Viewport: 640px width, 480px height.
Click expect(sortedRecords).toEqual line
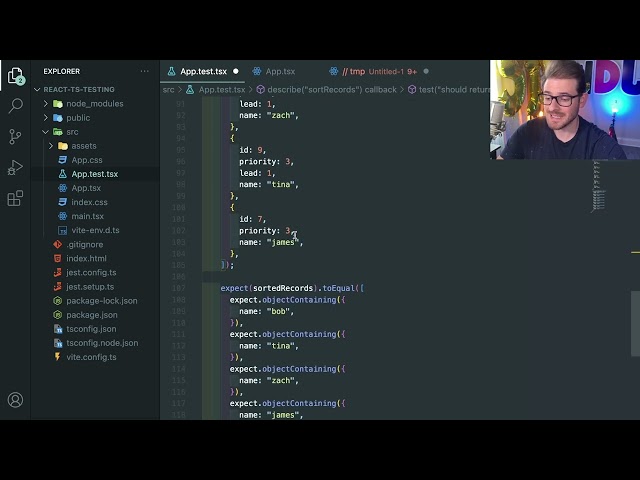(292, 288)
